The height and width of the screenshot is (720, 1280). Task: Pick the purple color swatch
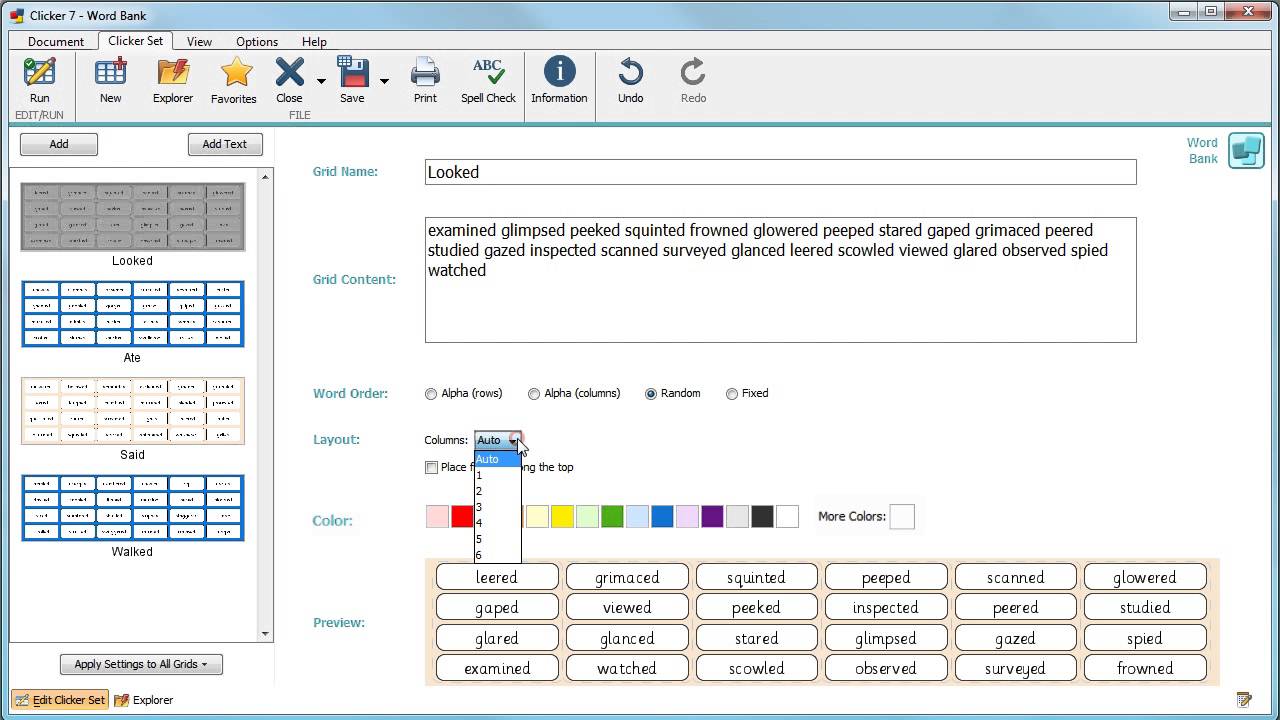click(712, 516)
